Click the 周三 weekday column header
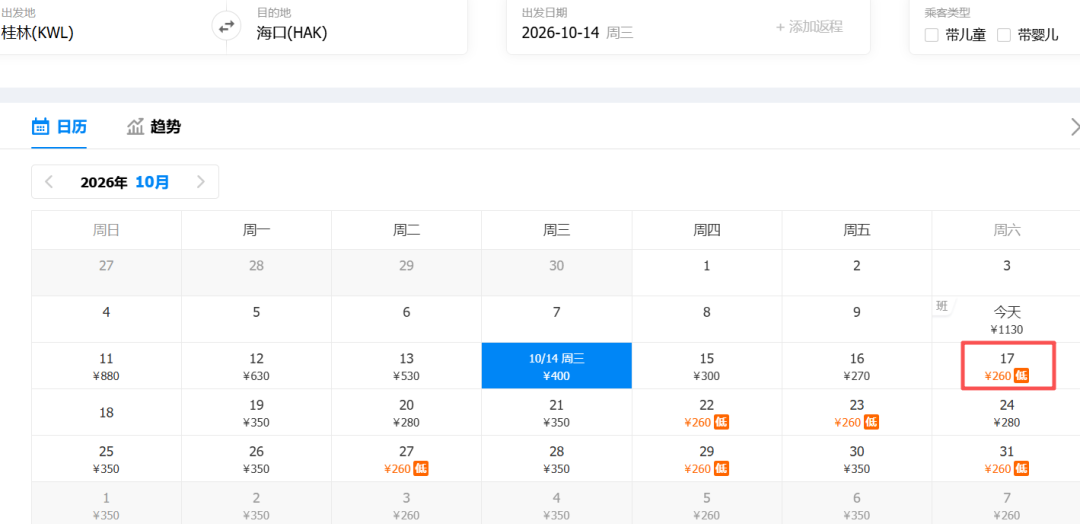The height and width of the screenshot is (524, 1080). (x=557, y=230)
